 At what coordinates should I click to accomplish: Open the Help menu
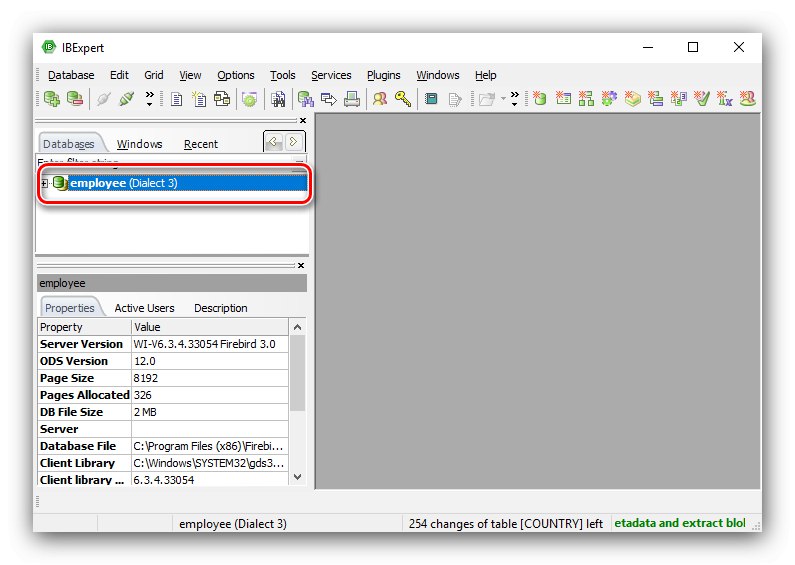click(x=485, y=75)
